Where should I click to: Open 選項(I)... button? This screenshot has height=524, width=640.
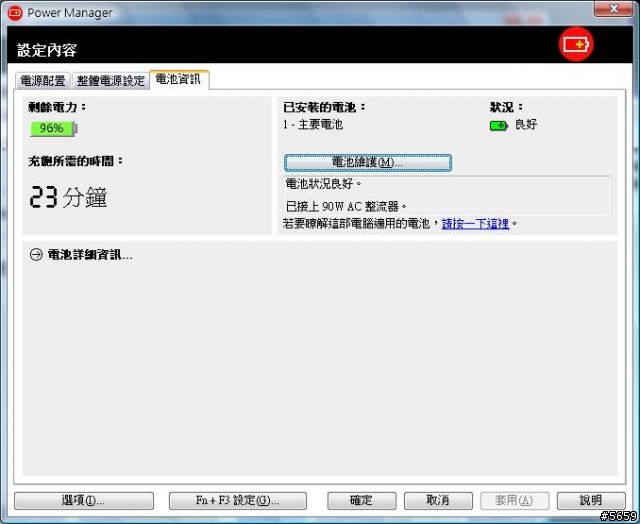[84, 500]
